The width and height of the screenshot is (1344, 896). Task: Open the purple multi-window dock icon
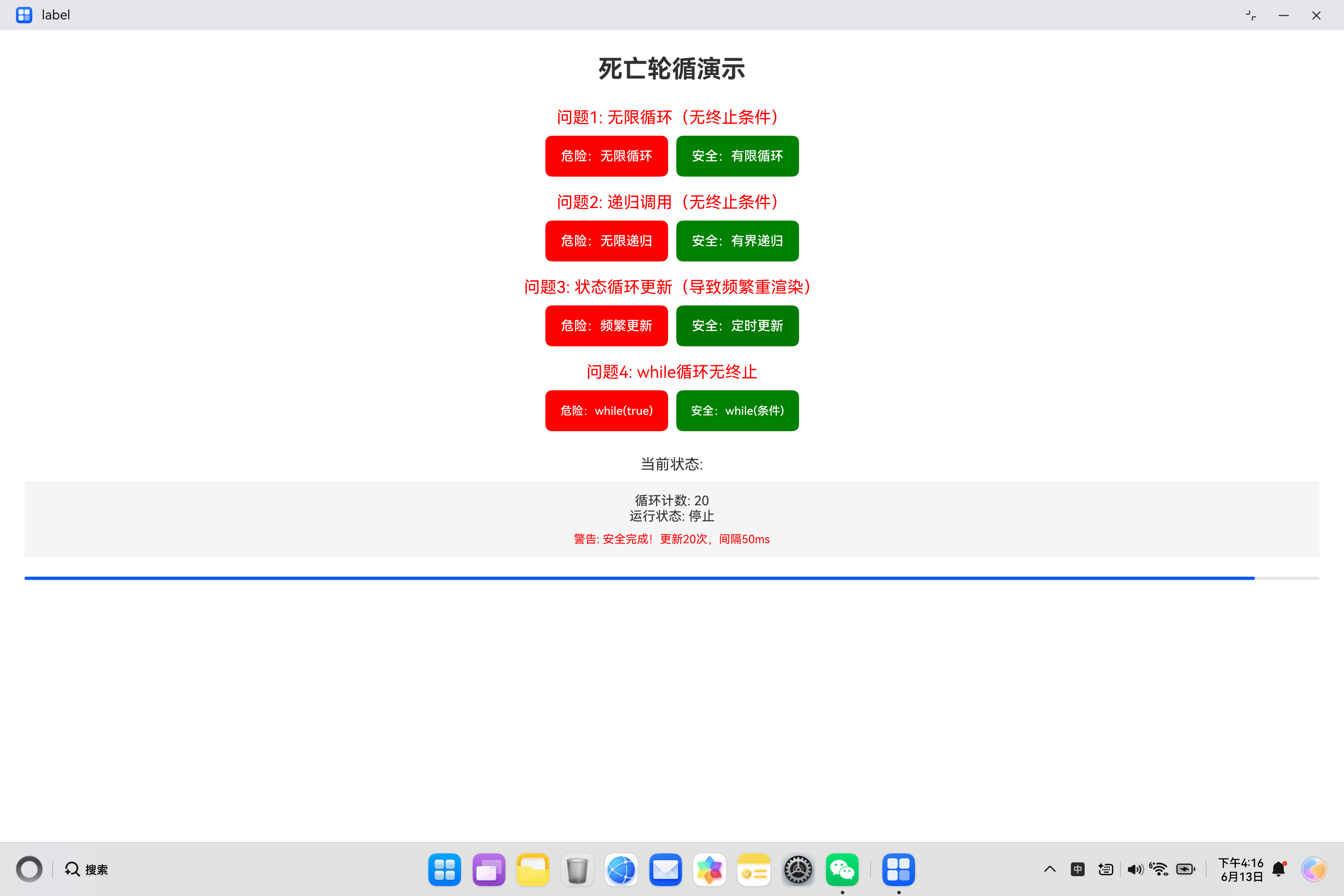point(488,870)
